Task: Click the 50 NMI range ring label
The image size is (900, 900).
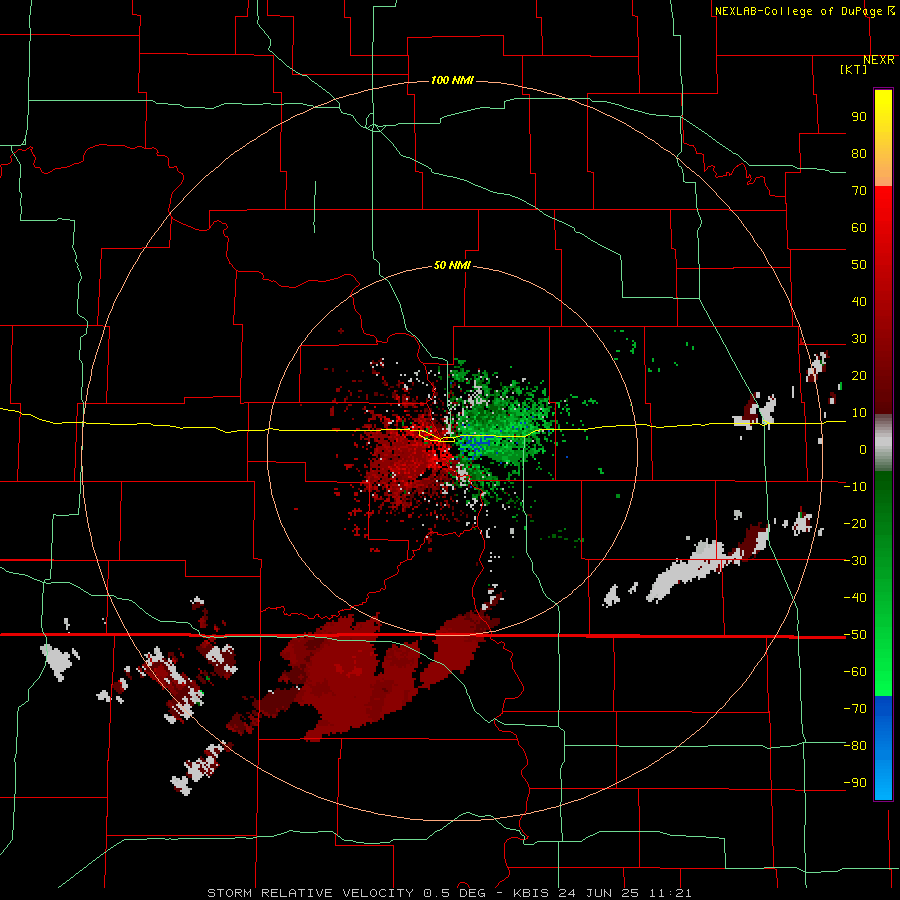Action: pyautogui.click(x=452, y=265)
